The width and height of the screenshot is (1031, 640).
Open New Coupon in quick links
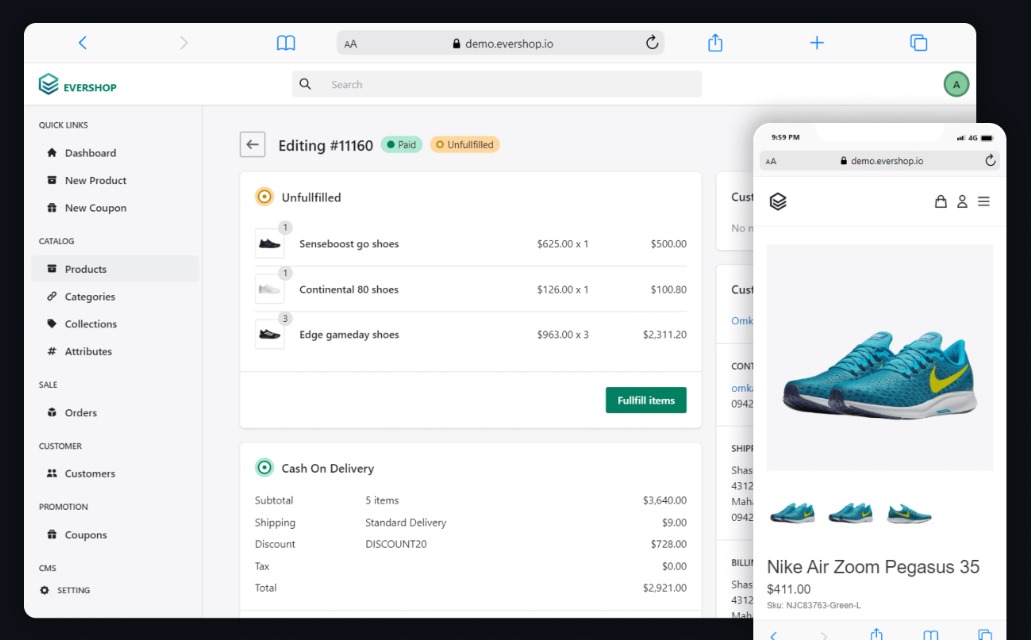[95, 208]
